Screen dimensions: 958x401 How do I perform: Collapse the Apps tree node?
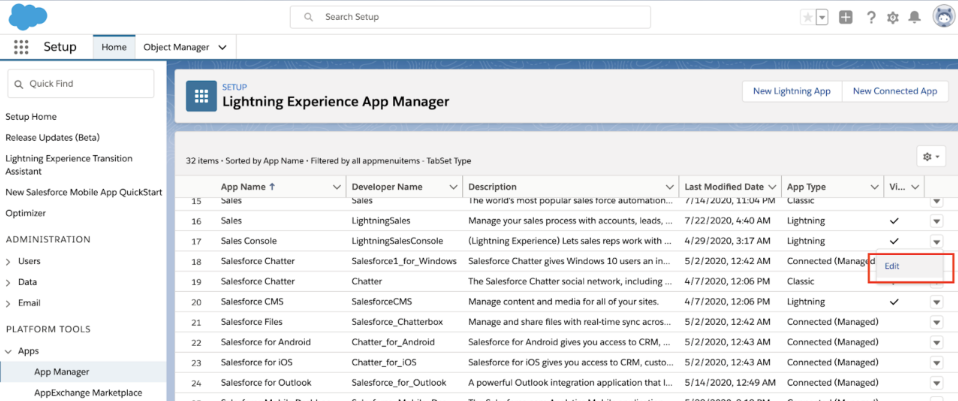[x=8, y=351]
